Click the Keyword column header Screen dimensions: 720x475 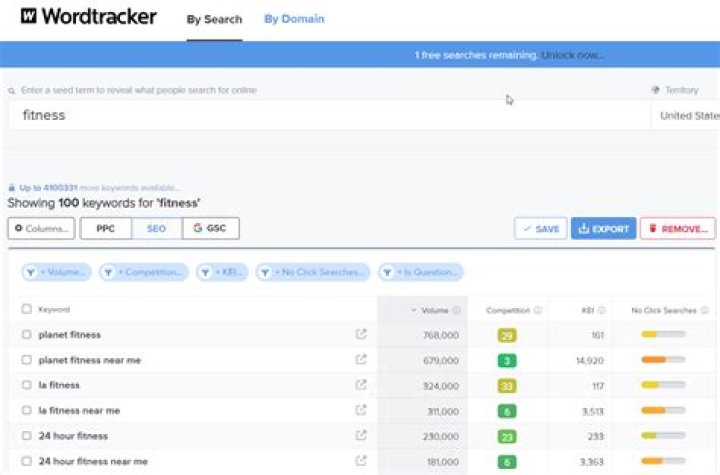pyautogui.click(x=54, y=309)
